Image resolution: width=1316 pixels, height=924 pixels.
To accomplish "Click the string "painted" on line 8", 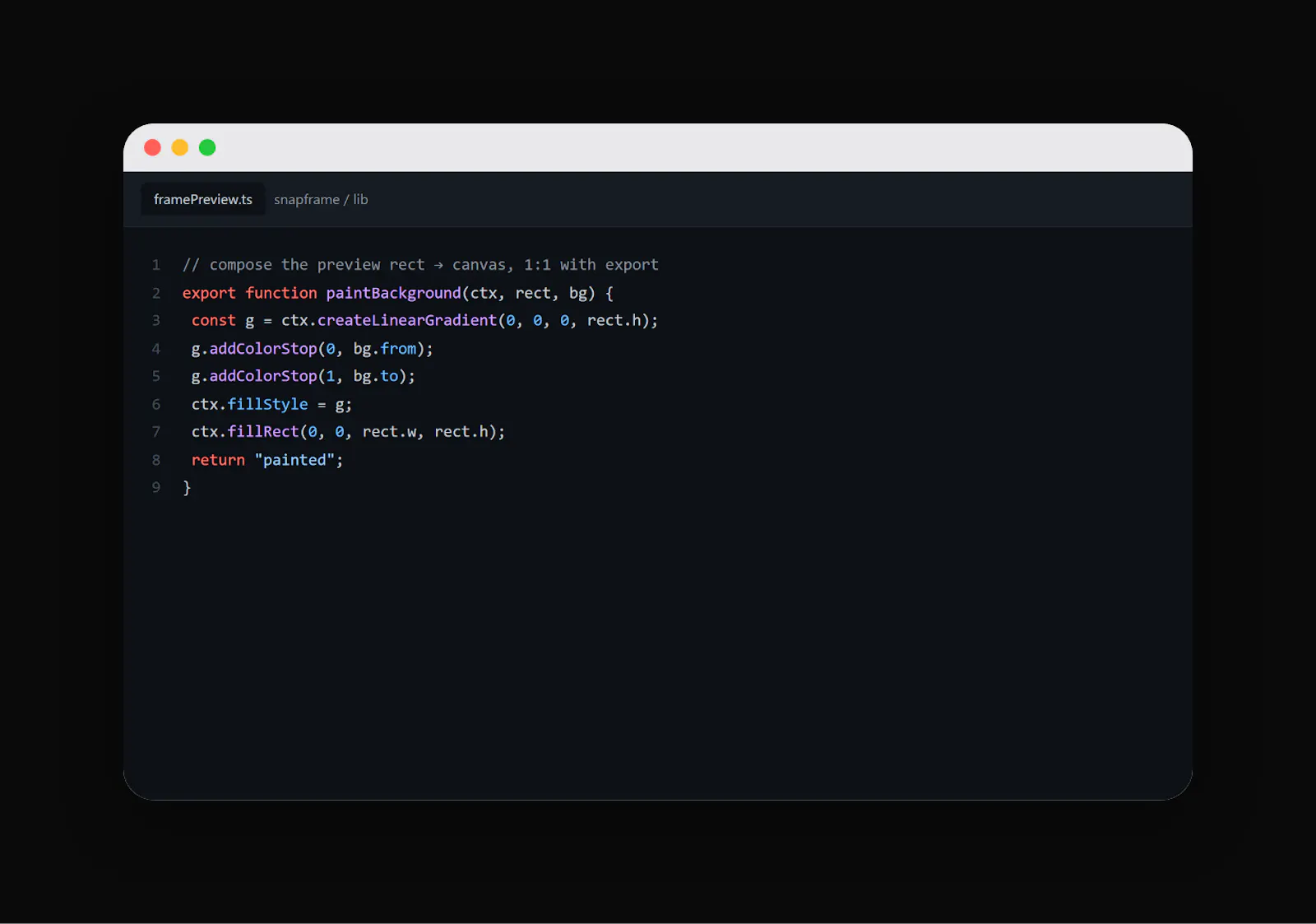I will pyautogui.click(x=294, y=460).
